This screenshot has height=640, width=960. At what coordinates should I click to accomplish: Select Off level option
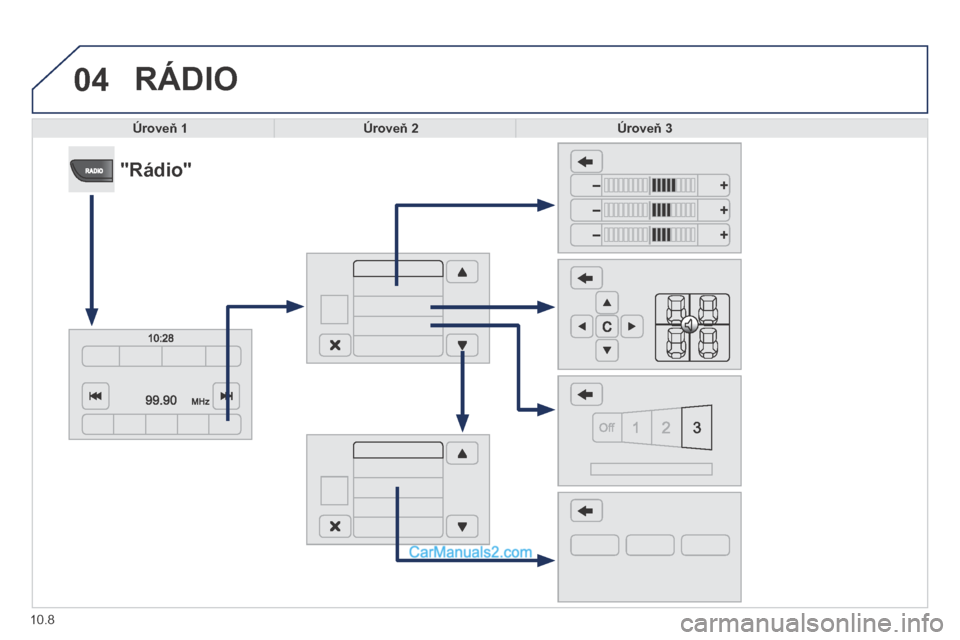607,427
